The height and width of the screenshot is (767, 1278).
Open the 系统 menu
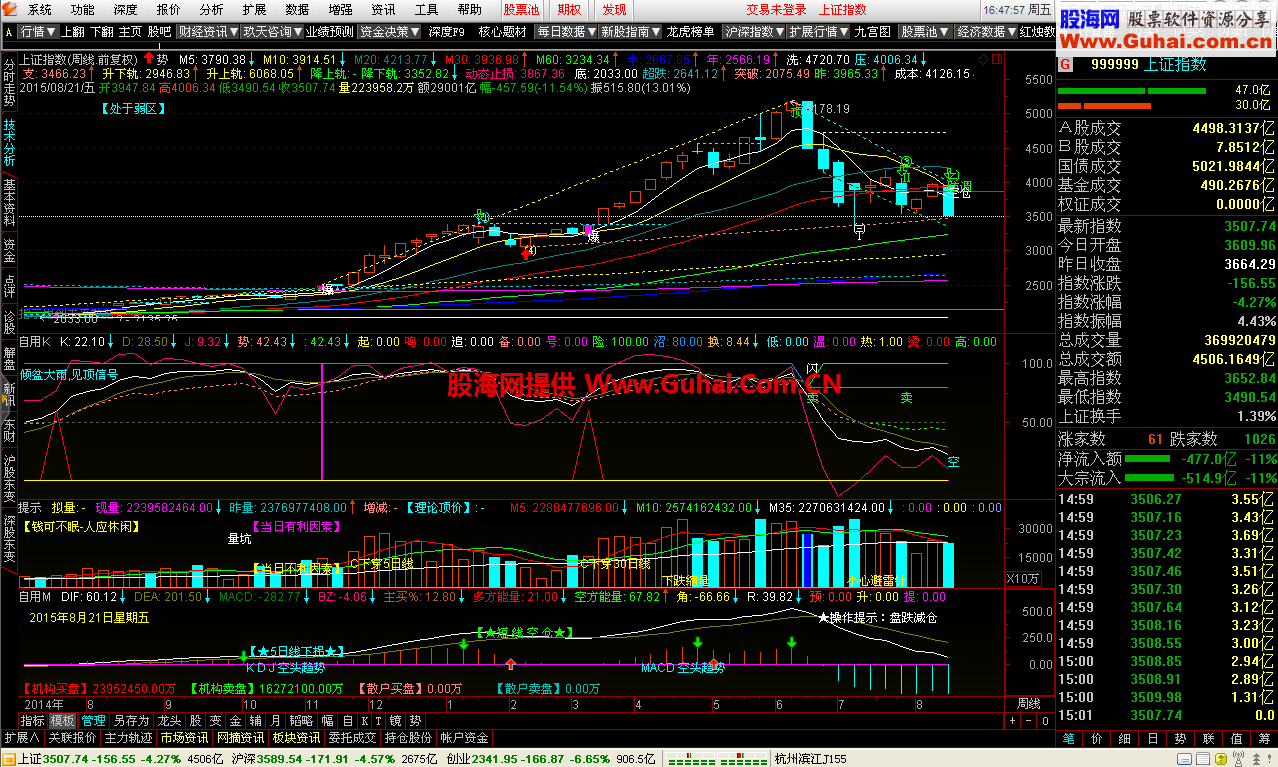pyautogui.click(x=40, y=10)
